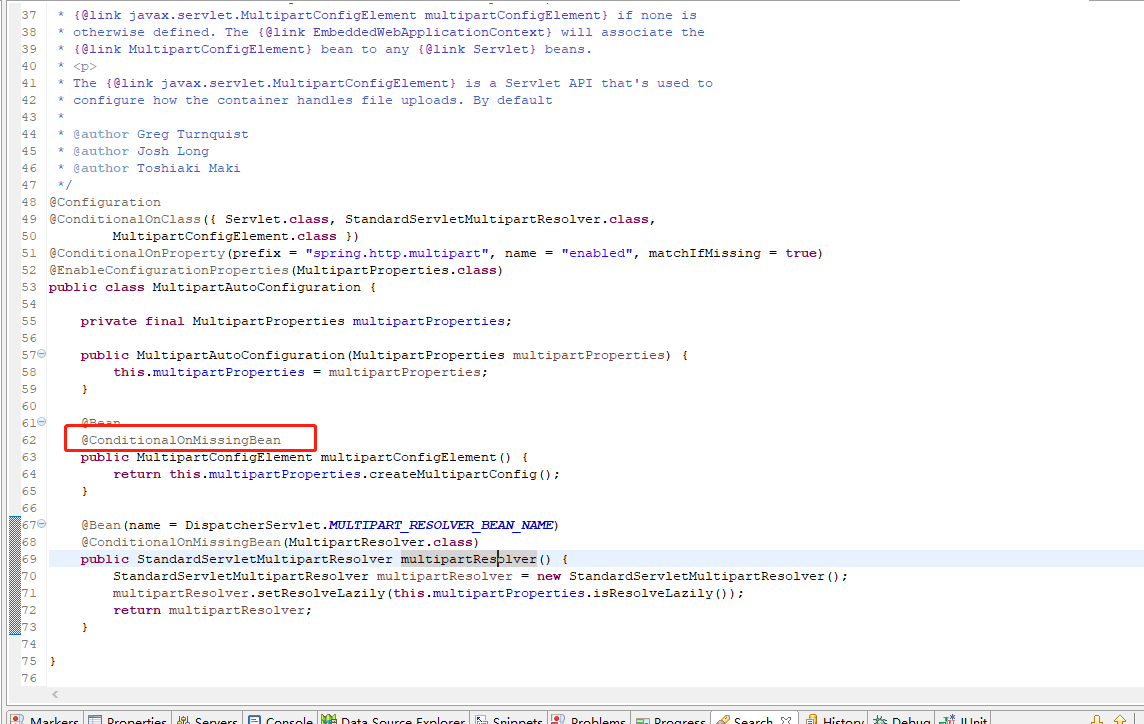Image resolution: width=1144 pixels, height=724 pixels.
Task: Open the Markers view icon
Action: coord(18,718)
